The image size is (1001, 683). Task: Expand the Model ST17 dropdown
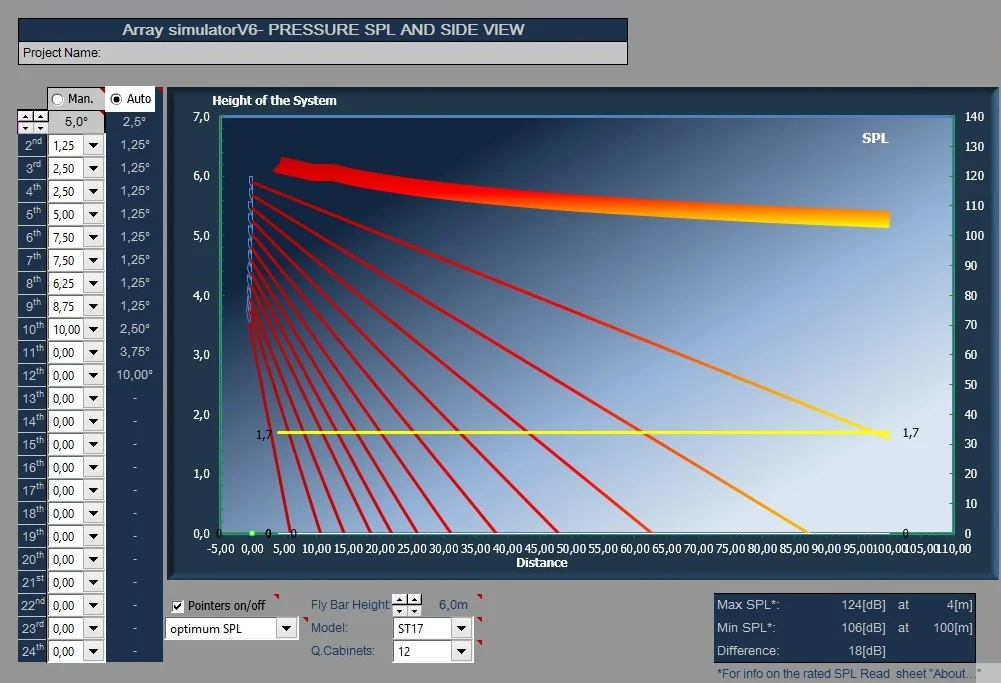[x=461, y=628]
